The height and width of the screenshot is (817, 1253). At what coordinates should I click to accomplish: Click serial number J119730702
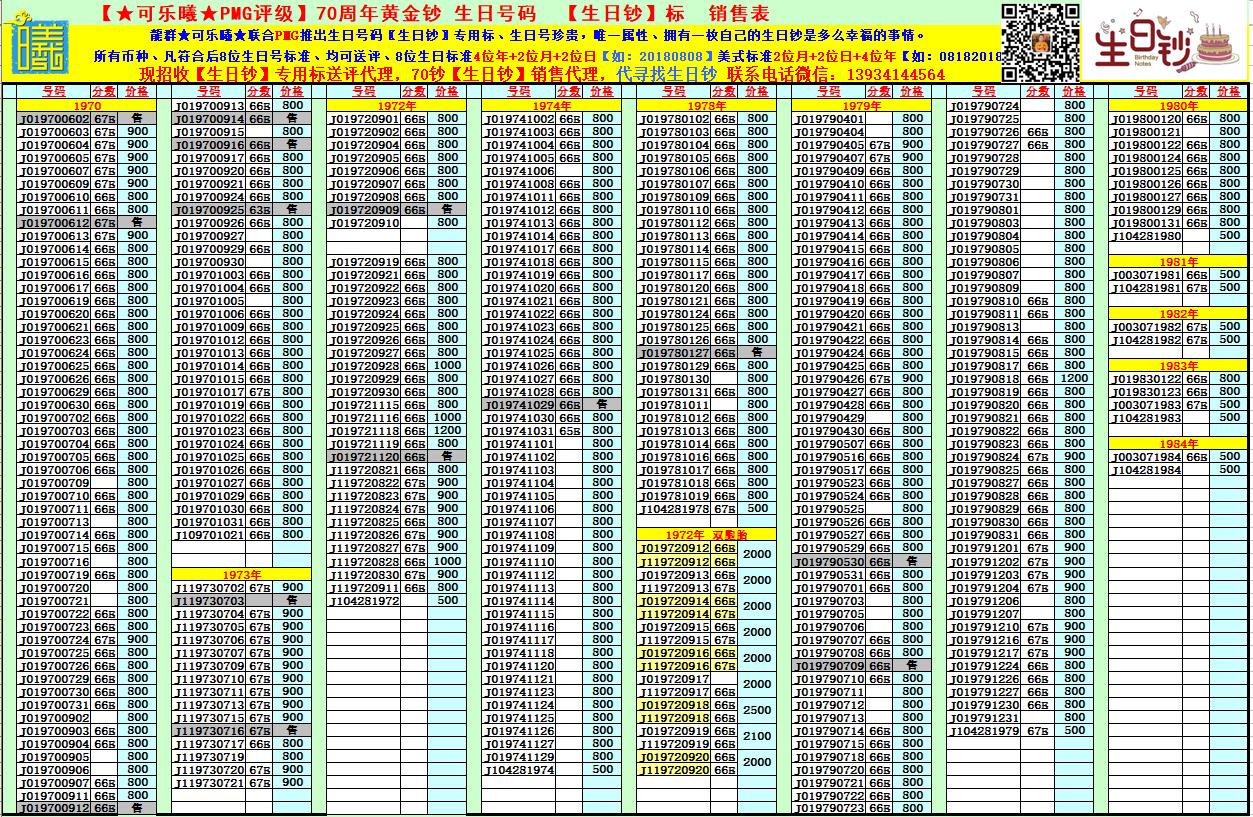210,588
